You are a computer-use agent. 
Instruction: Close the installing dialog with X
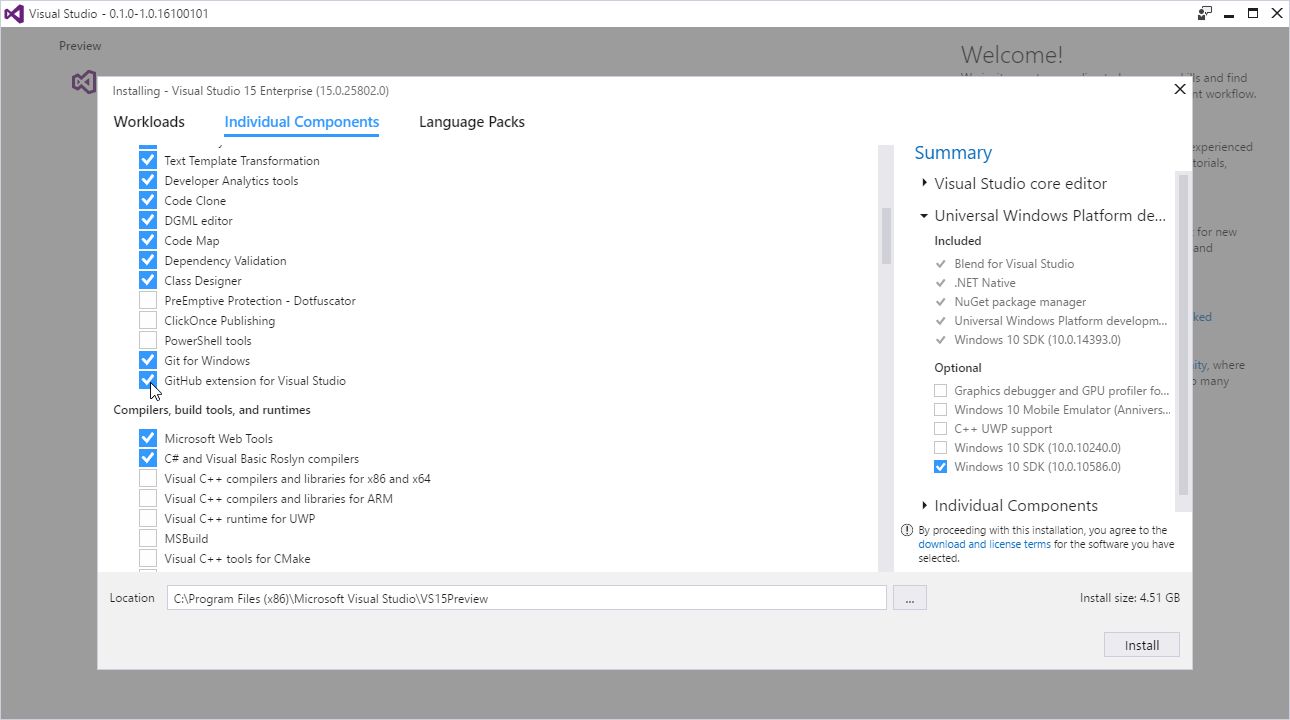pyautogui.click(x=1179, y=90)
